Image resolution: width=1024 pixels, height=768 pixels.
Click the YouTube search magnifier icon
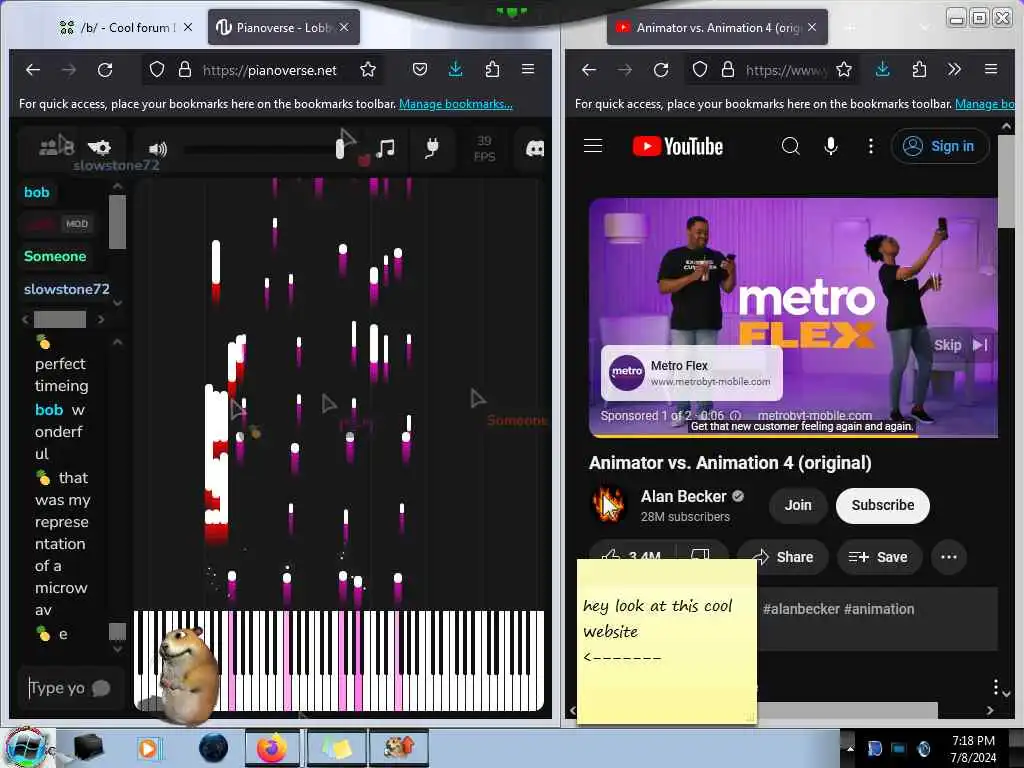click(x=790, y=146)
